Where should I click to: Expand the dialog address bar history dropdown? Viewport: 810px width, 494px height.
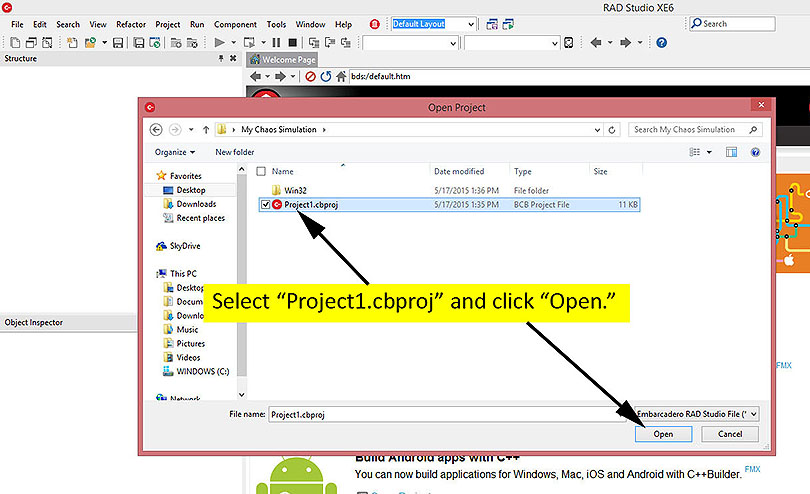597,130
